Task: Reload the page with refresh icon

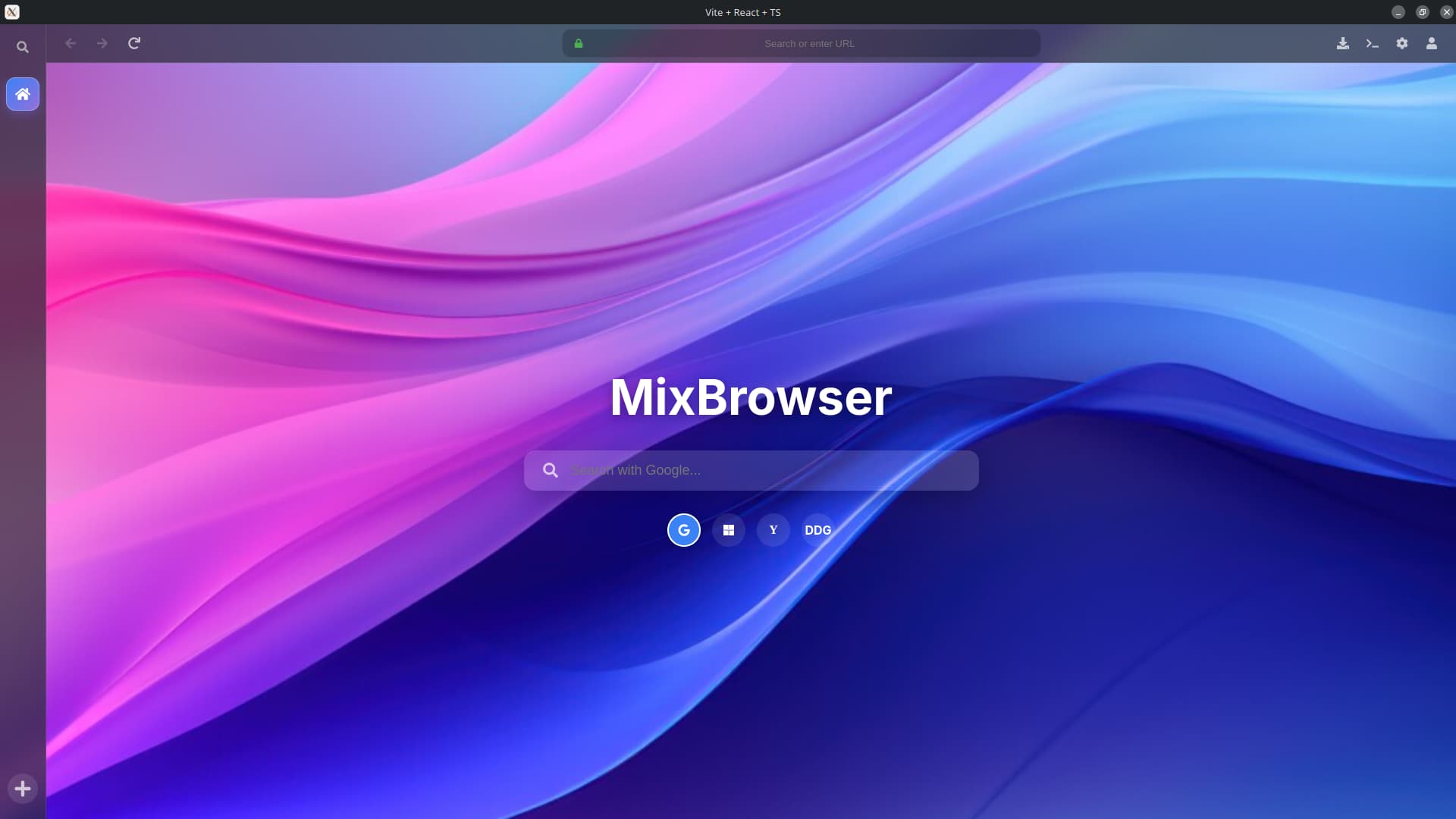Action: (134, 43)
